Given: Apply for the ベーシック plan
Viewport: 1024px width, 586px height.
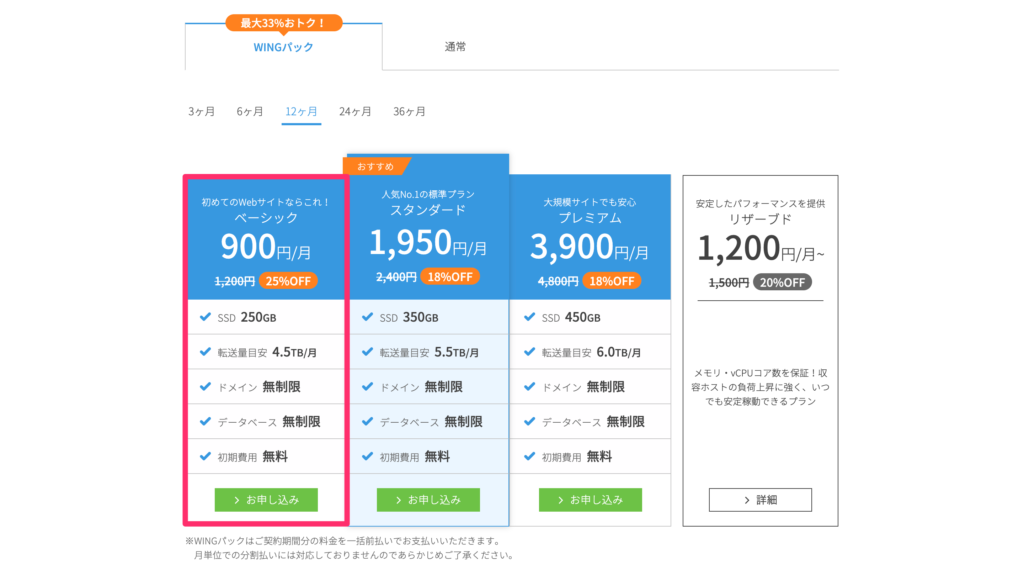Looking at the screenshot, I should coord(266,500).
